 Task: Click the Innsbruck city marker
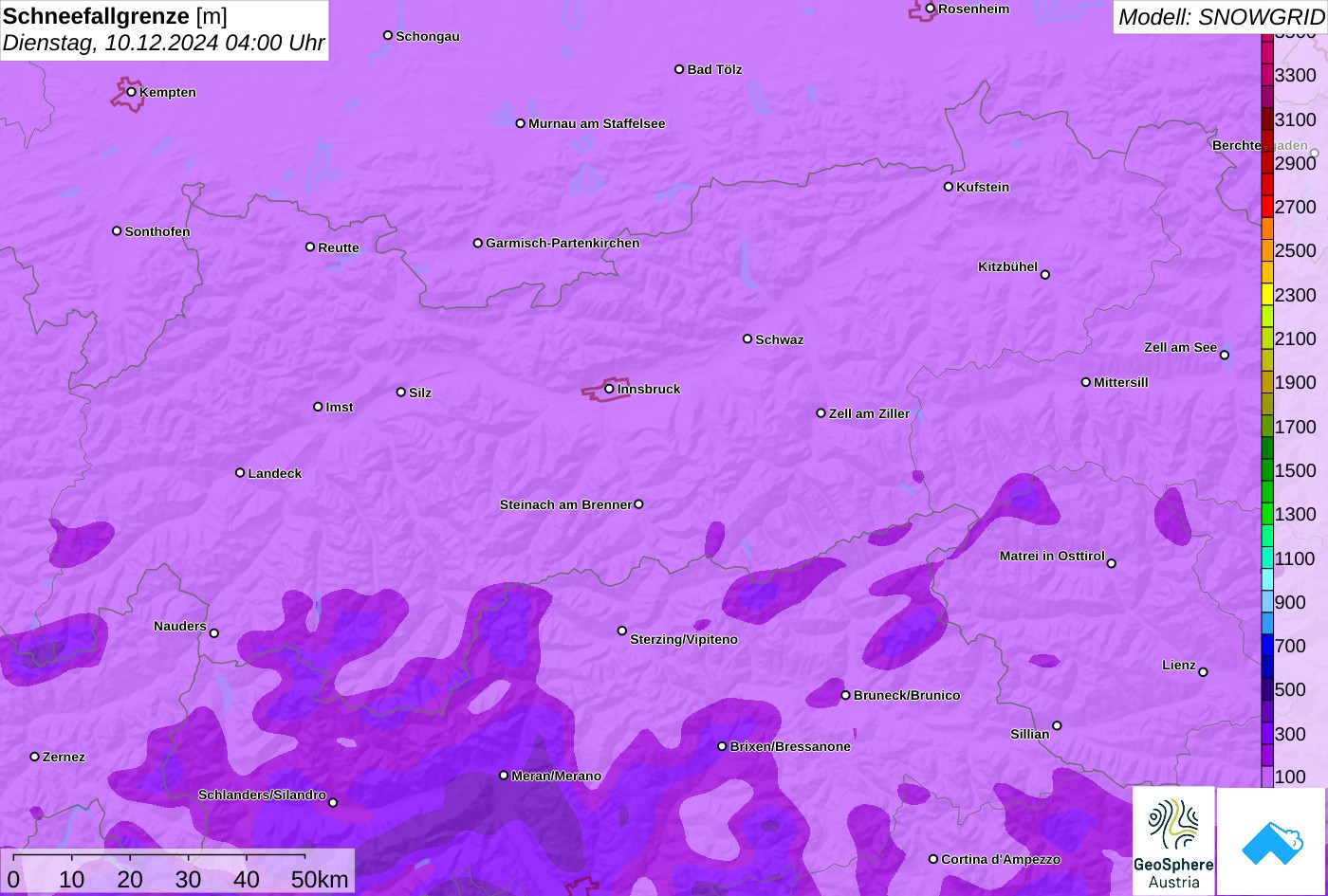609,389
